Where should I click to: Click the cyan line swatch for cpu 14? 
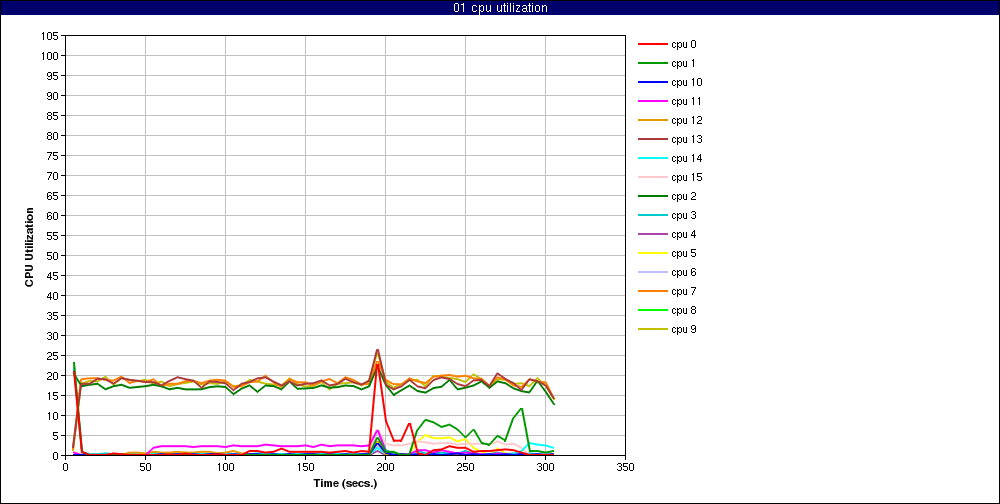pos(653,158)
